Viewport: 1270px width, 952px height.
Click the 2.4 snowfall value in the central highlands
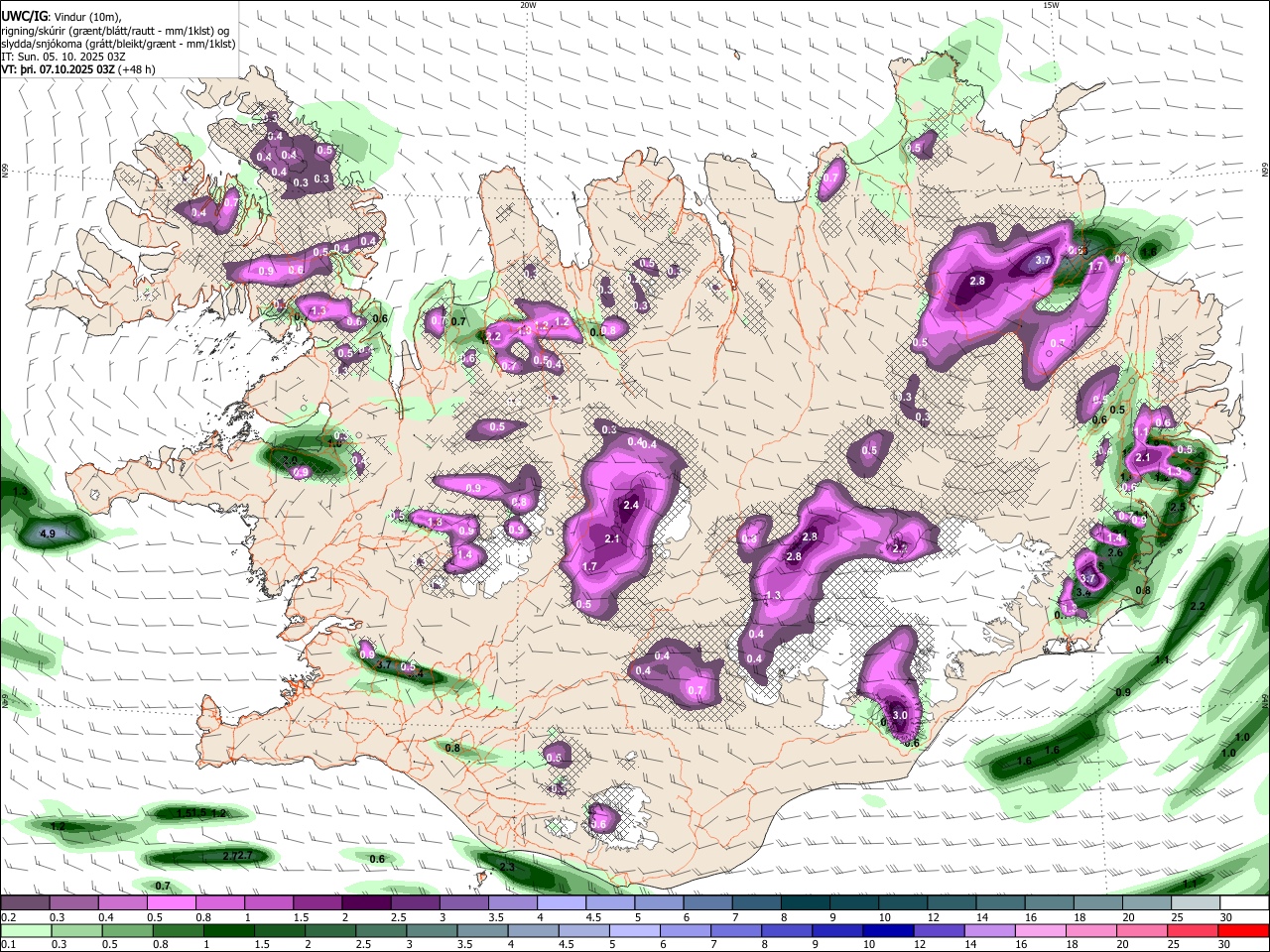(x=630, y=505)
